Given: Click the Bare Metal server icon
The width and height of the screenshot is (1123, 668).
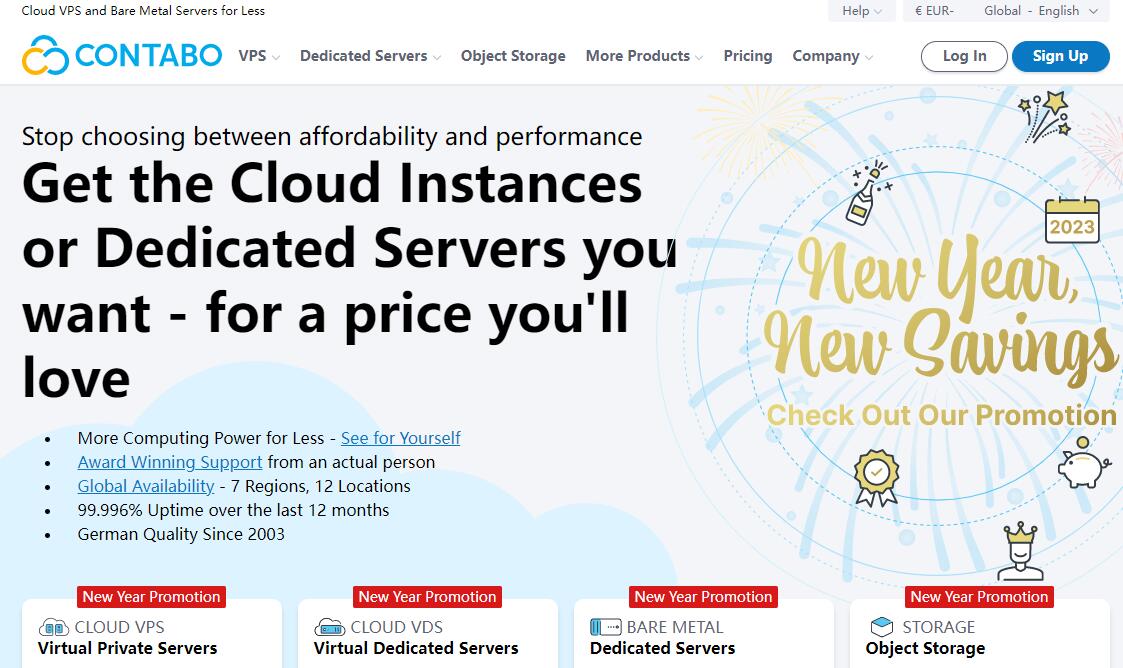Looking at the screenshot, I should click(x=605, y=628).
